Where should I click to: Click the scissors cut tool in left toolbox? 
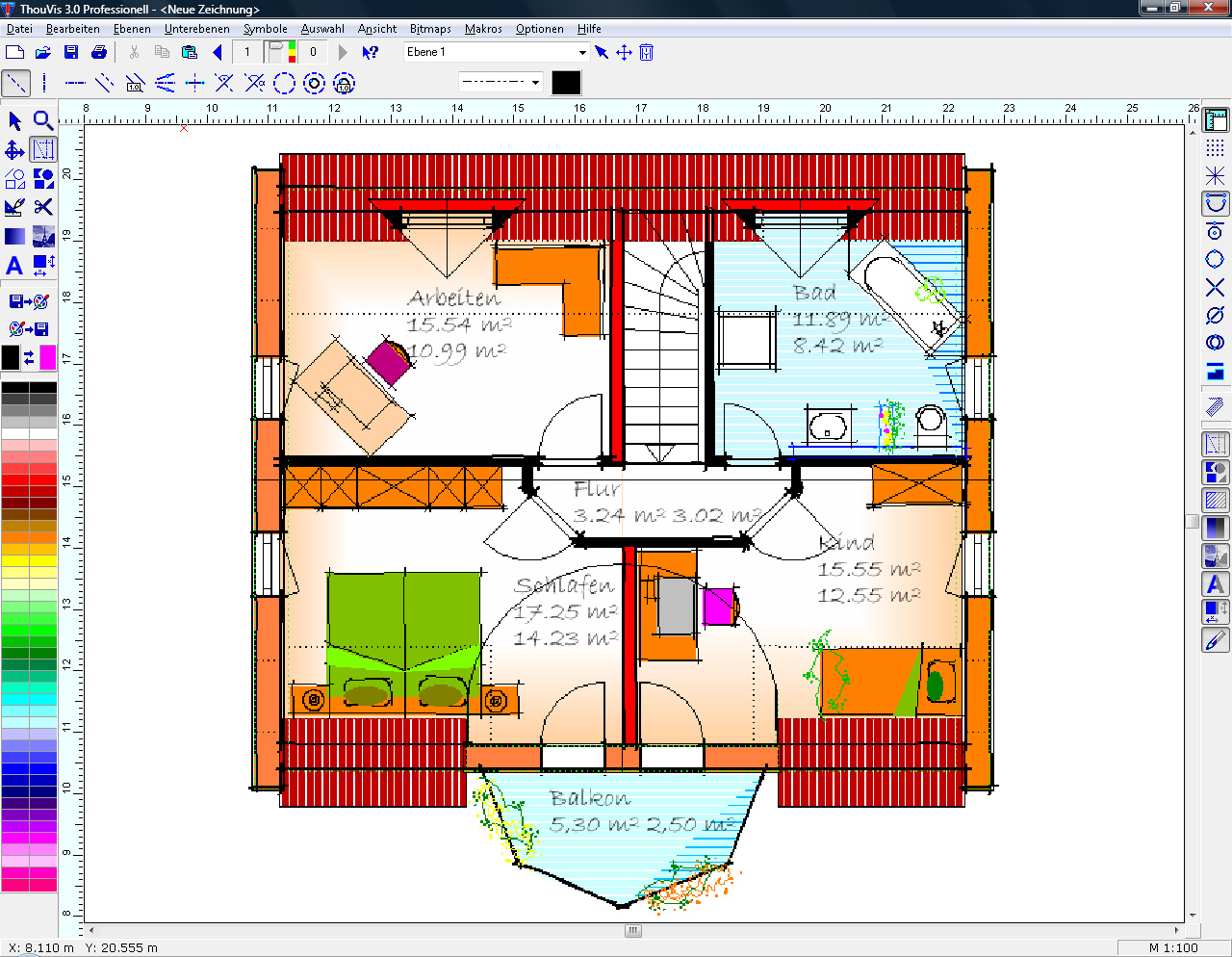point(43,207)
